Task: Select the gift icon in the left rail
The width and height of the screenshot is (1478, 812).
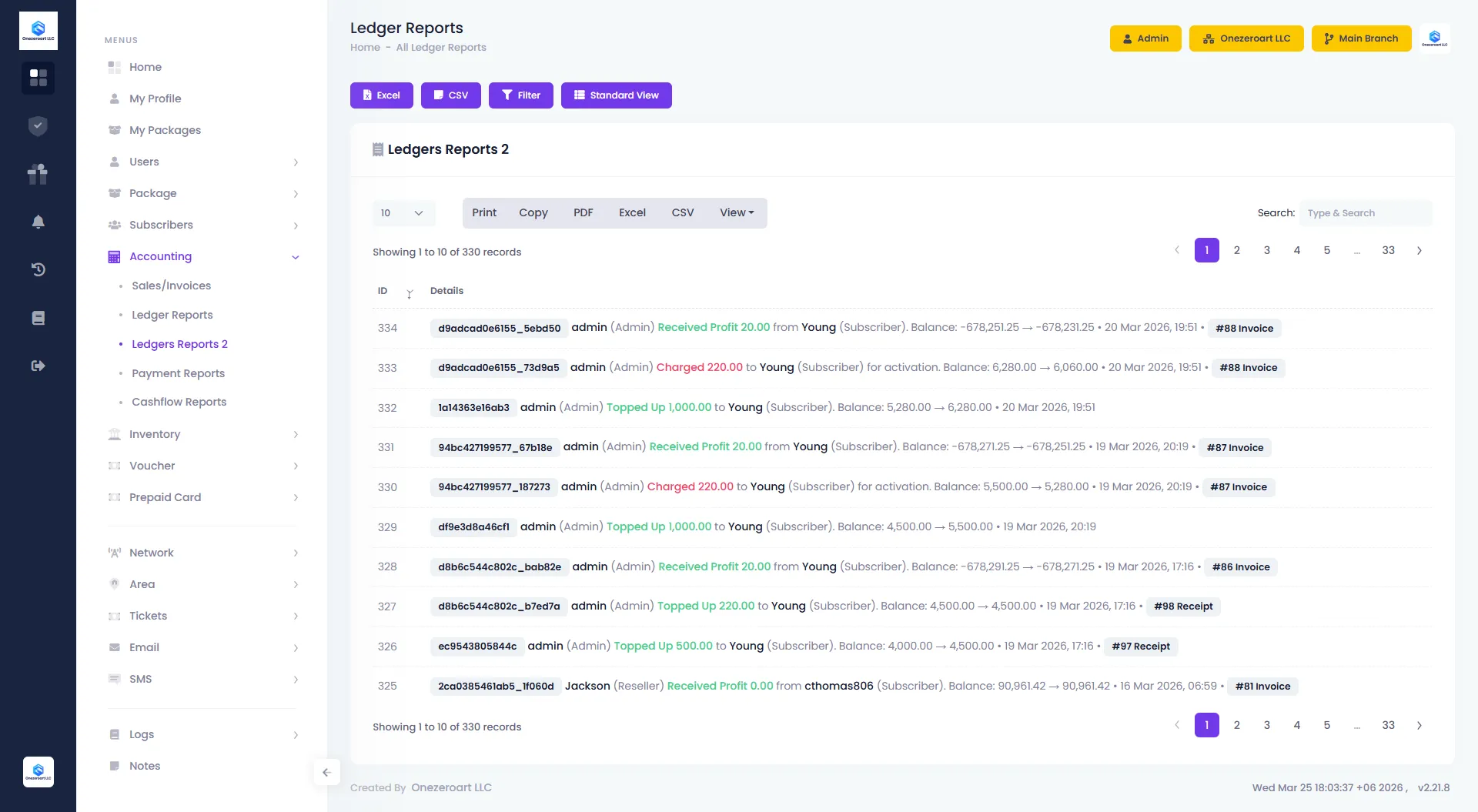Action: [x=38, y=174]
